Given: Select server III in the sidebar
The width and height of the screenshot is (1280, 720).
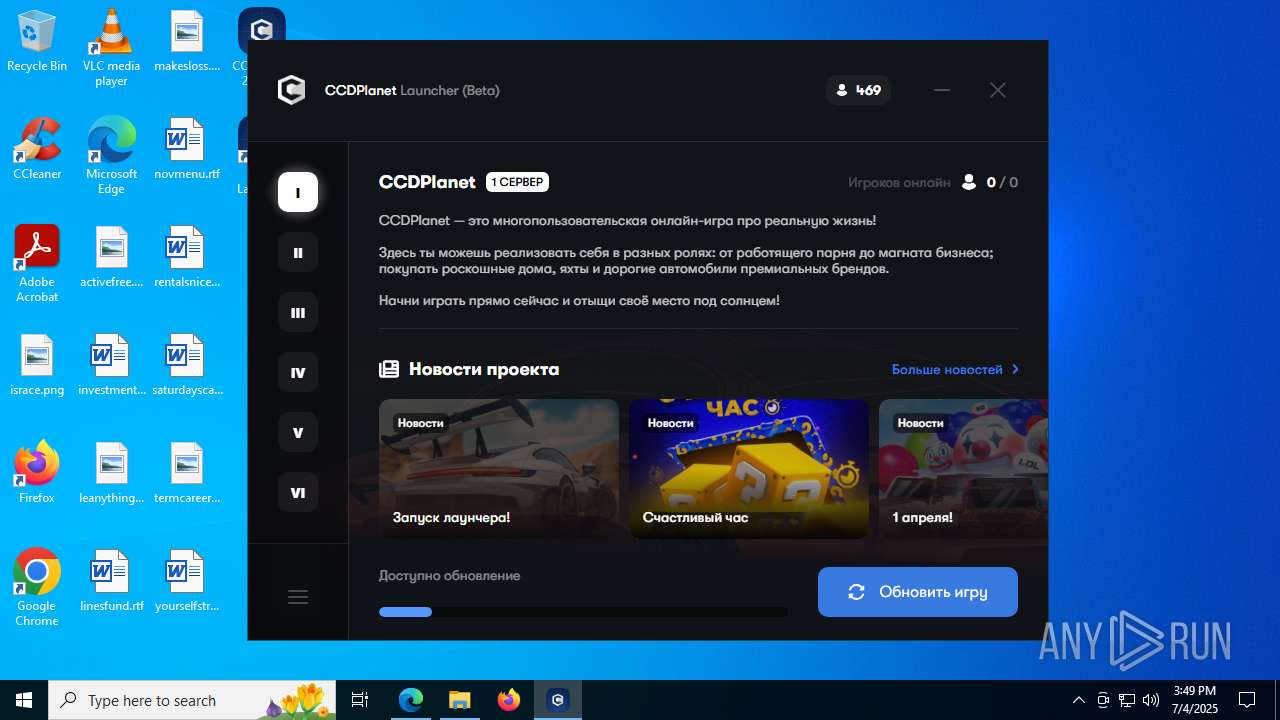Looking at the screenshot, I should 298,312.
